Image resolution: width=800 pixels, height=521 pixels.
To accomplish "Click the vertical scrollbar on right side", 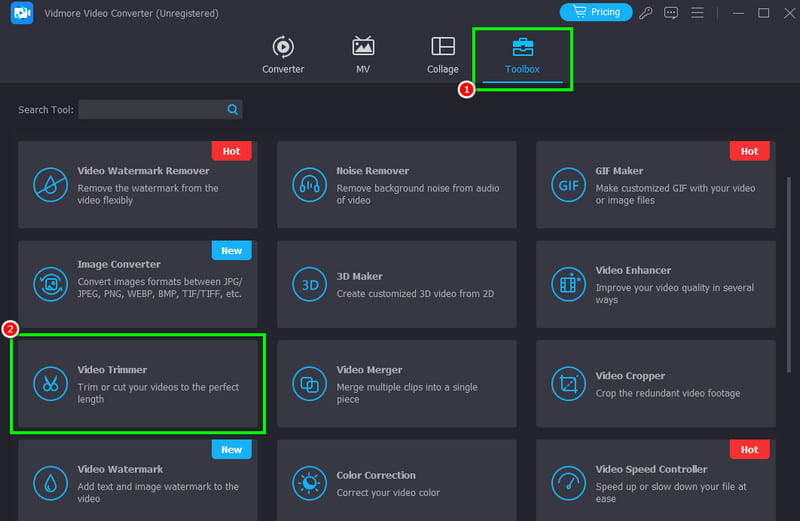I will [x=789, y=275].
